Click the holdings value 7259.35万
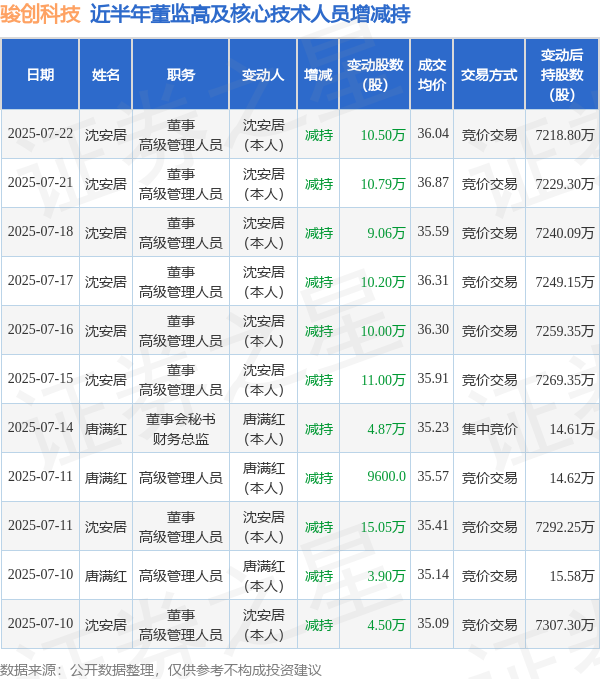Screen dimensions: 600x679 [x=565, y=331]
